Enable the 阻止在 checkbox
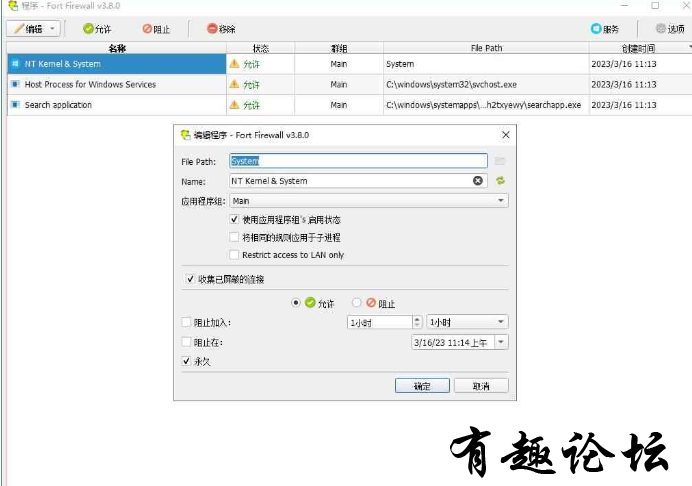The width and height of the screenshot is (692, 486). pyautogui.click(x=186, y=342)
